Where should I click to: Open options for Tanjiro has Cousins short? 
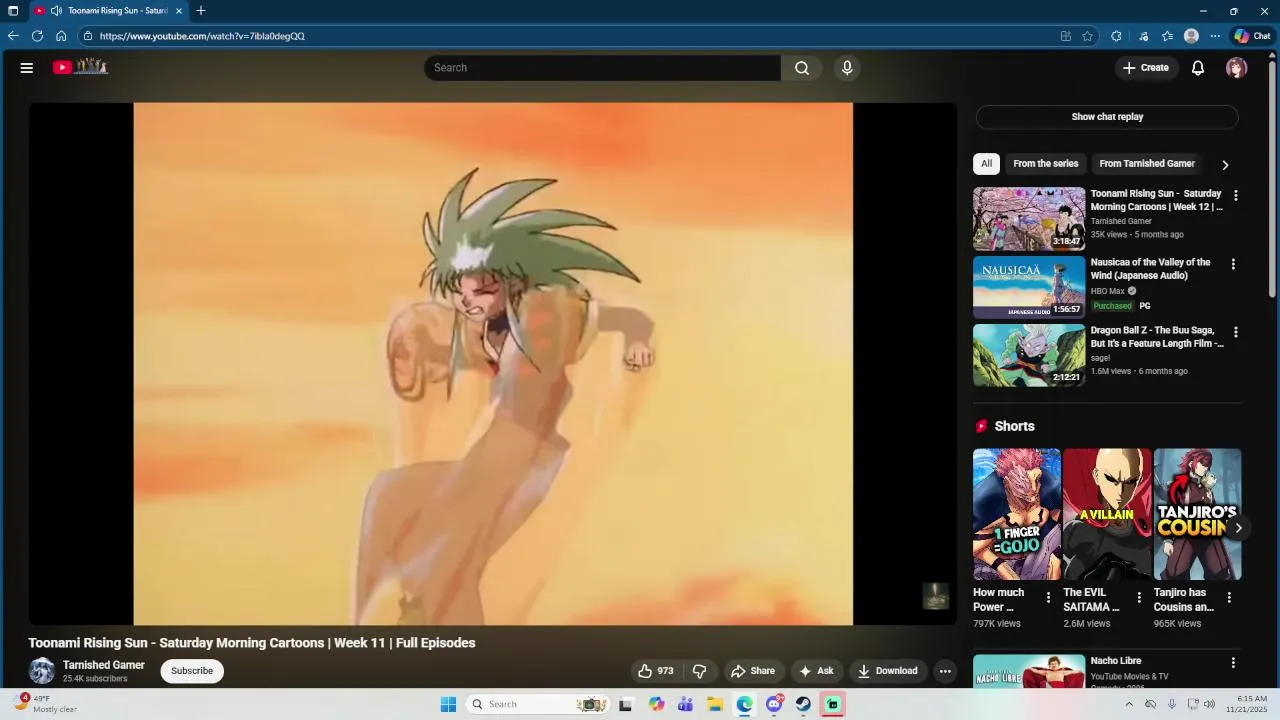pos(1229,598)
